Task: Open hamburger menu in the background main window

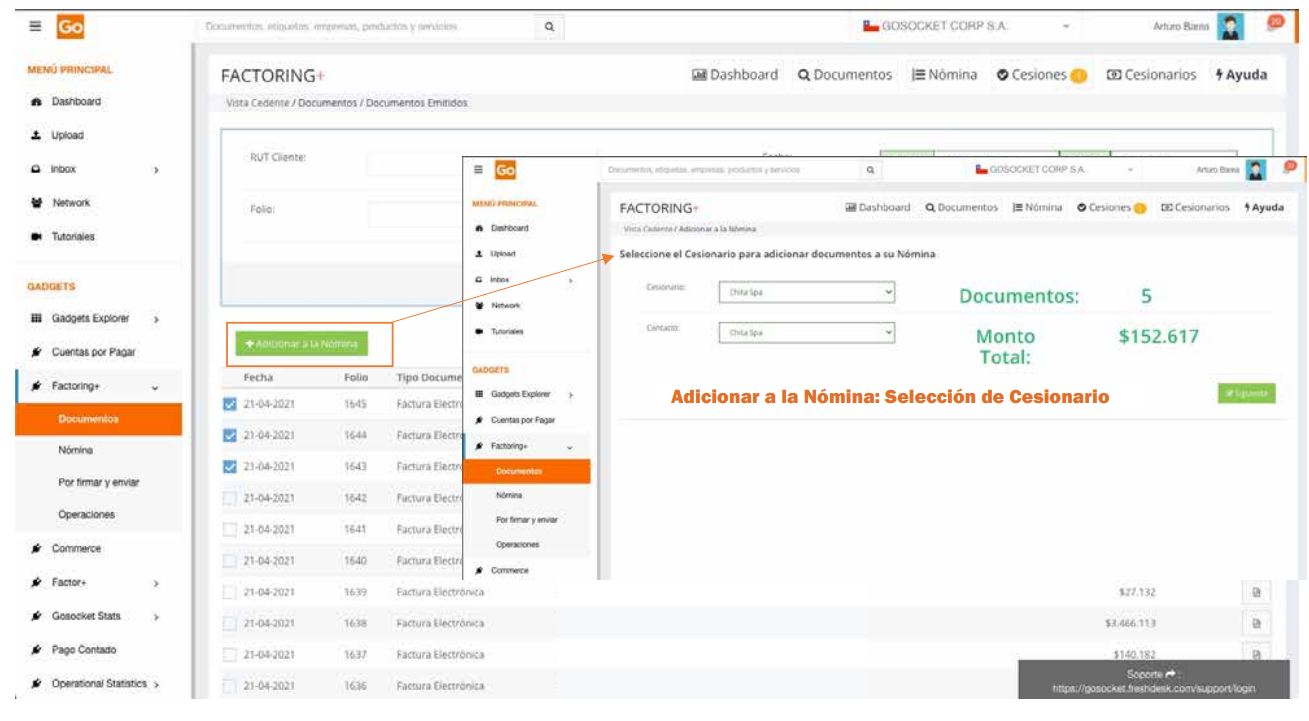Action: coord(35,28)
